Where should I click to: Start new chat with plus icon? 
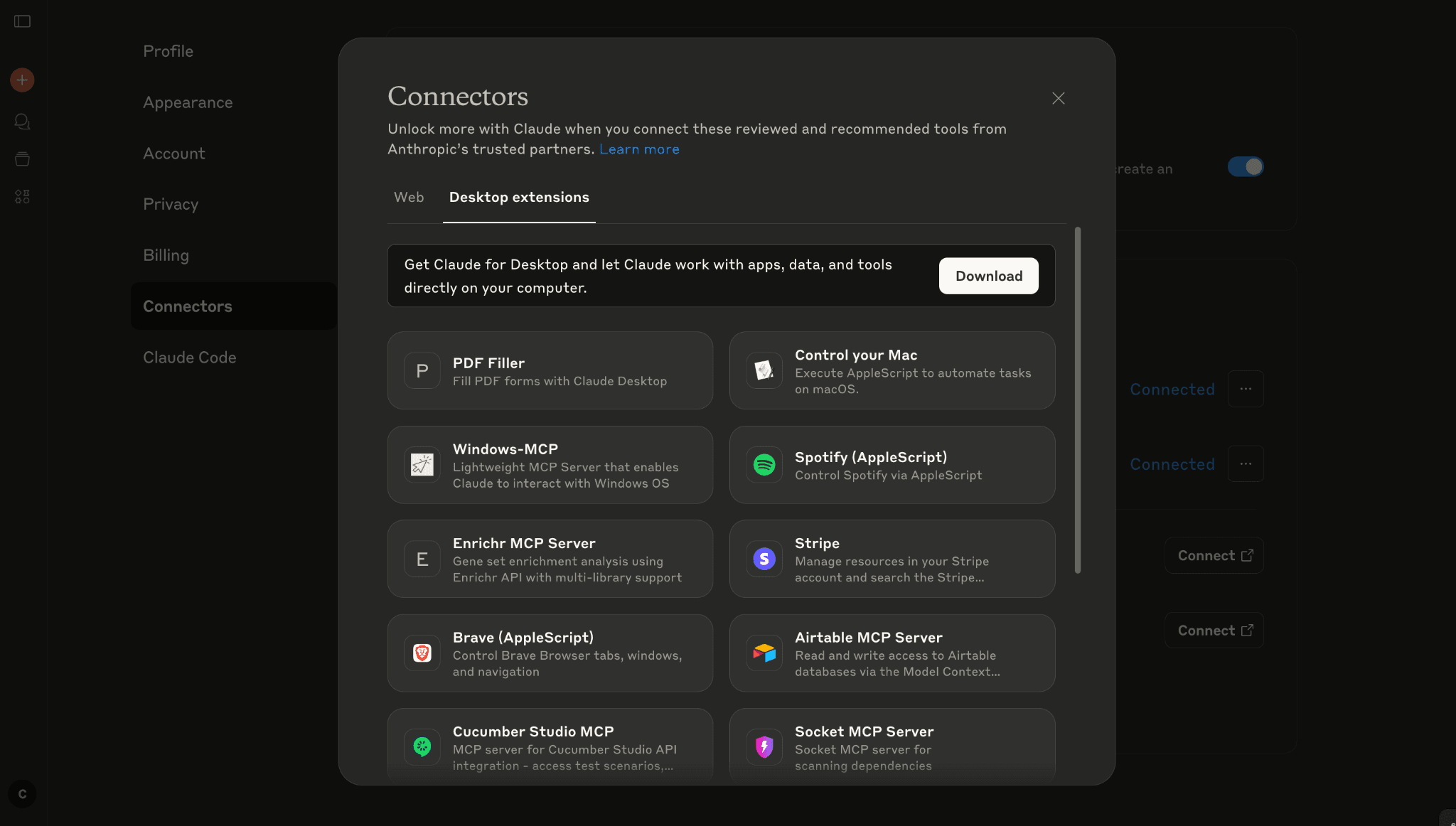pyautogui.click(x=22, y=80)
